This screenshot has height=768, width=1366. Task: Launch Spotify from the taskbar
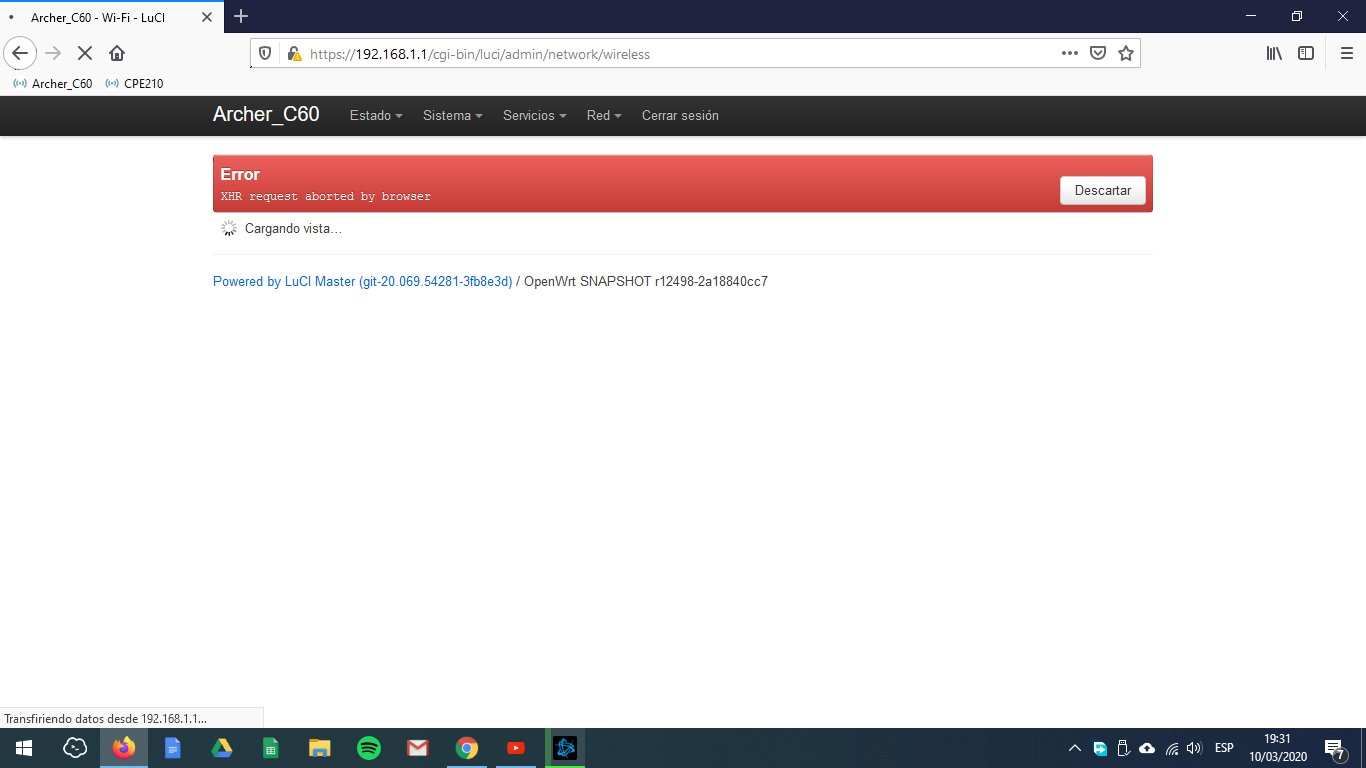(x=369, y=748)
